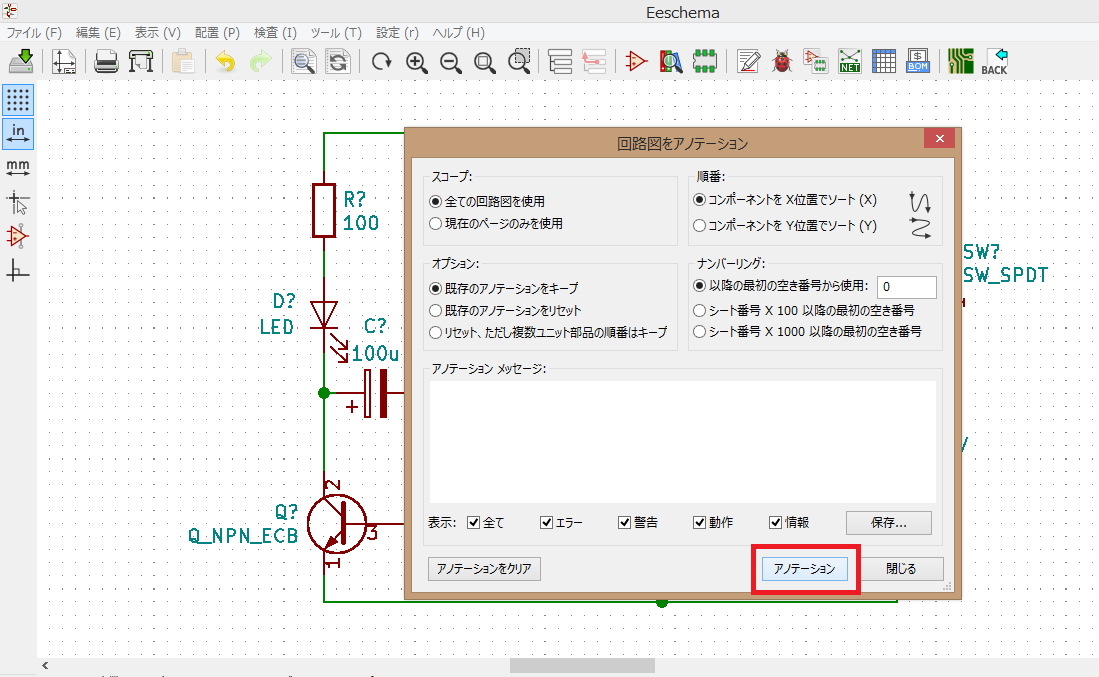The width and height of the screenshot is (1099, 677).
Task: Click the zoom to fit icon
Action: coord(484,62)
